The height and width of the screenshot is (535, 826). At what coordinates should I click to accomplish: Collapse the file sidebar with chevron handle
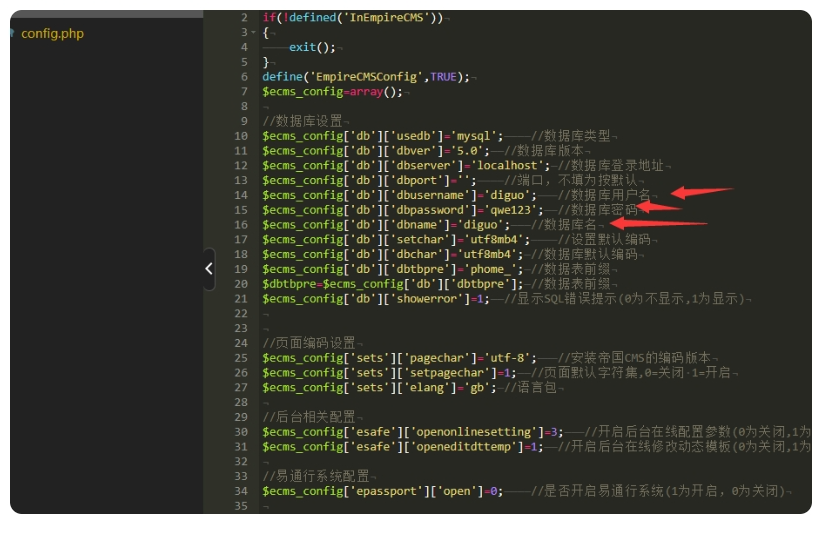coord(209,268)
